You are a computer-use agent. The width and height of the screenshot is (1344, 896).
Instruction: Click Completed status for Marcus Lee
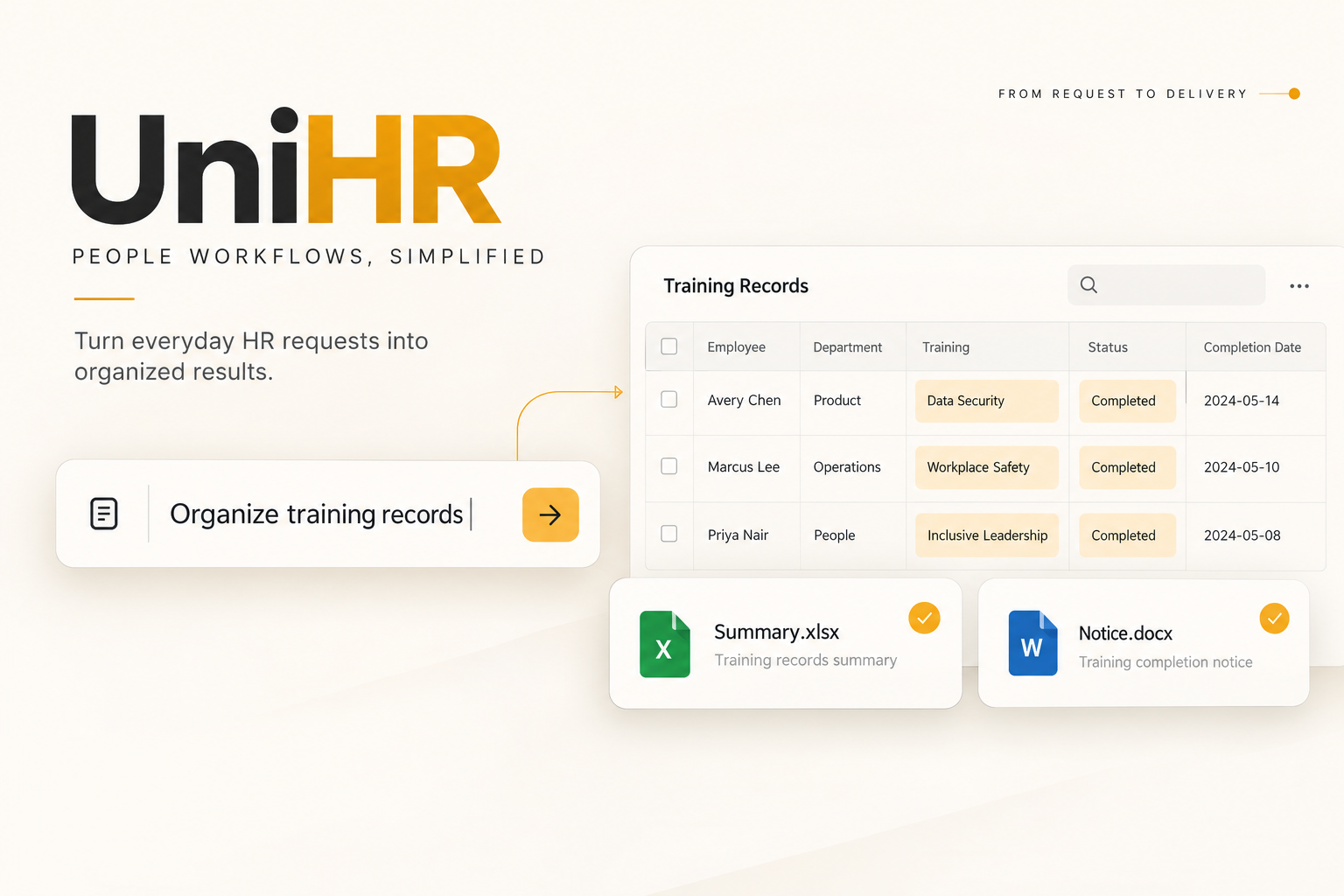click(x=1127, y=467)
